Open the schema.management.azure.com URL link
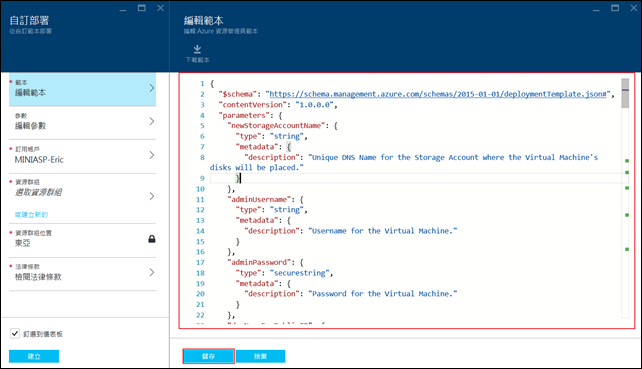642x369 pixels. click(x=437, y=94)
